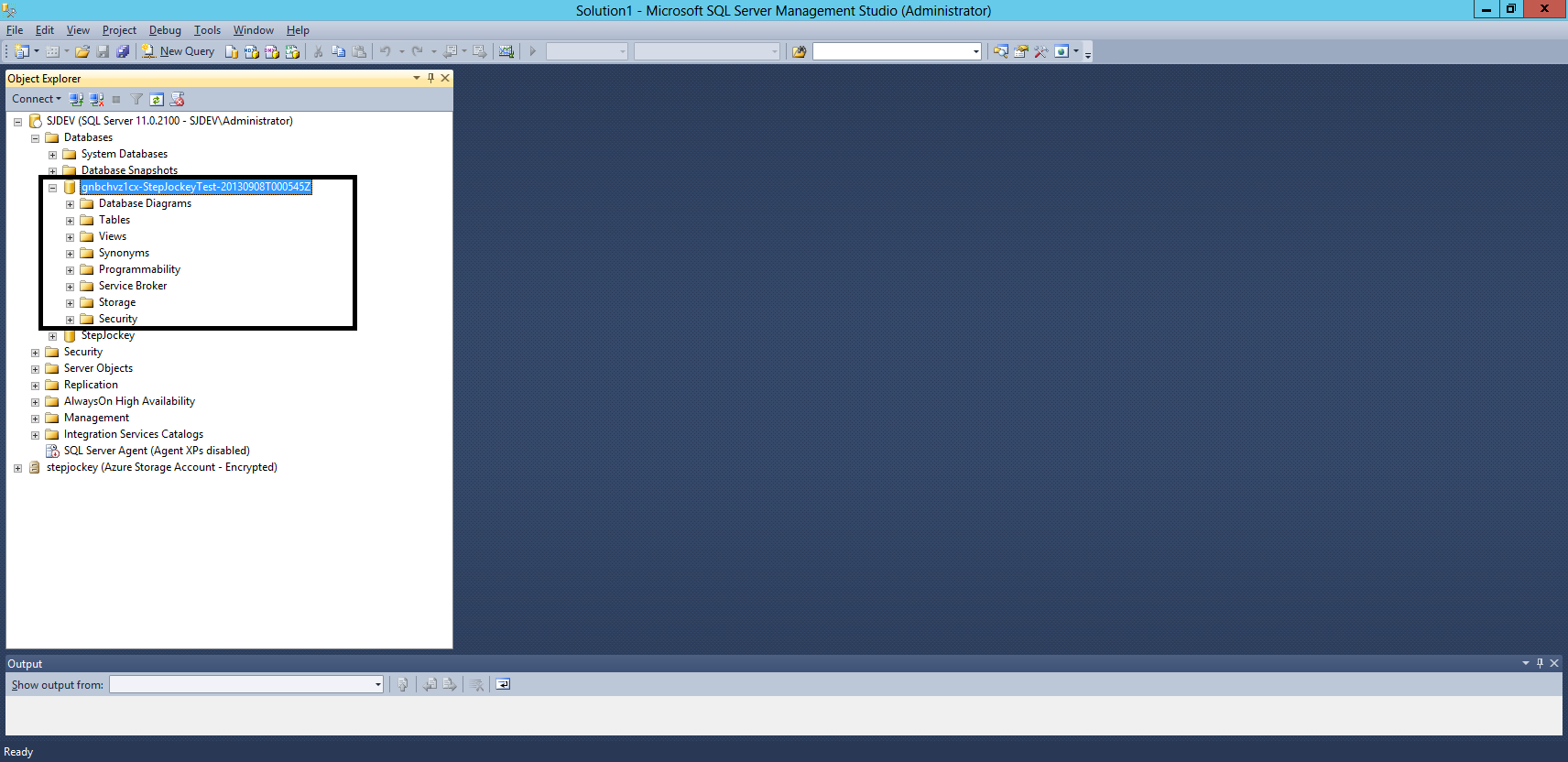Click the Filter funnel icon
Viewport: 1568px width, 762px height.
click(x=136, y=99)
